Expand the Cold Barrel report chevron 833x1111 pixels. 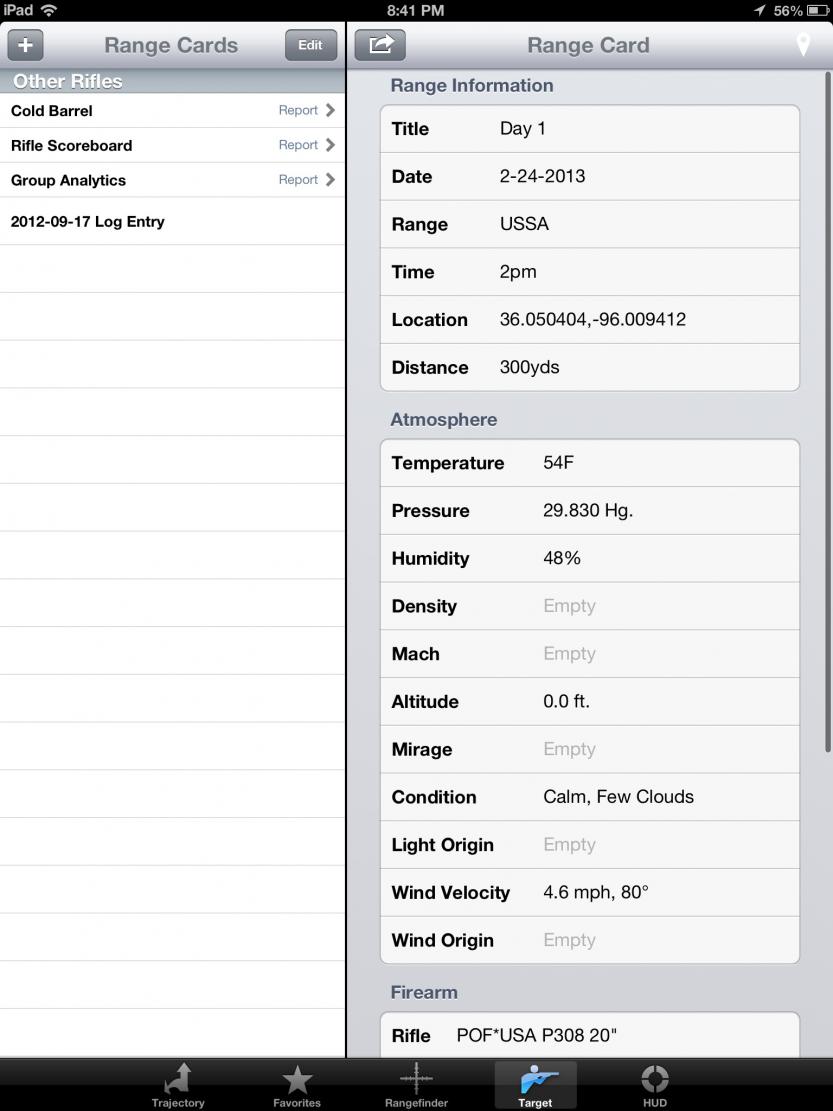pos(329,110)
